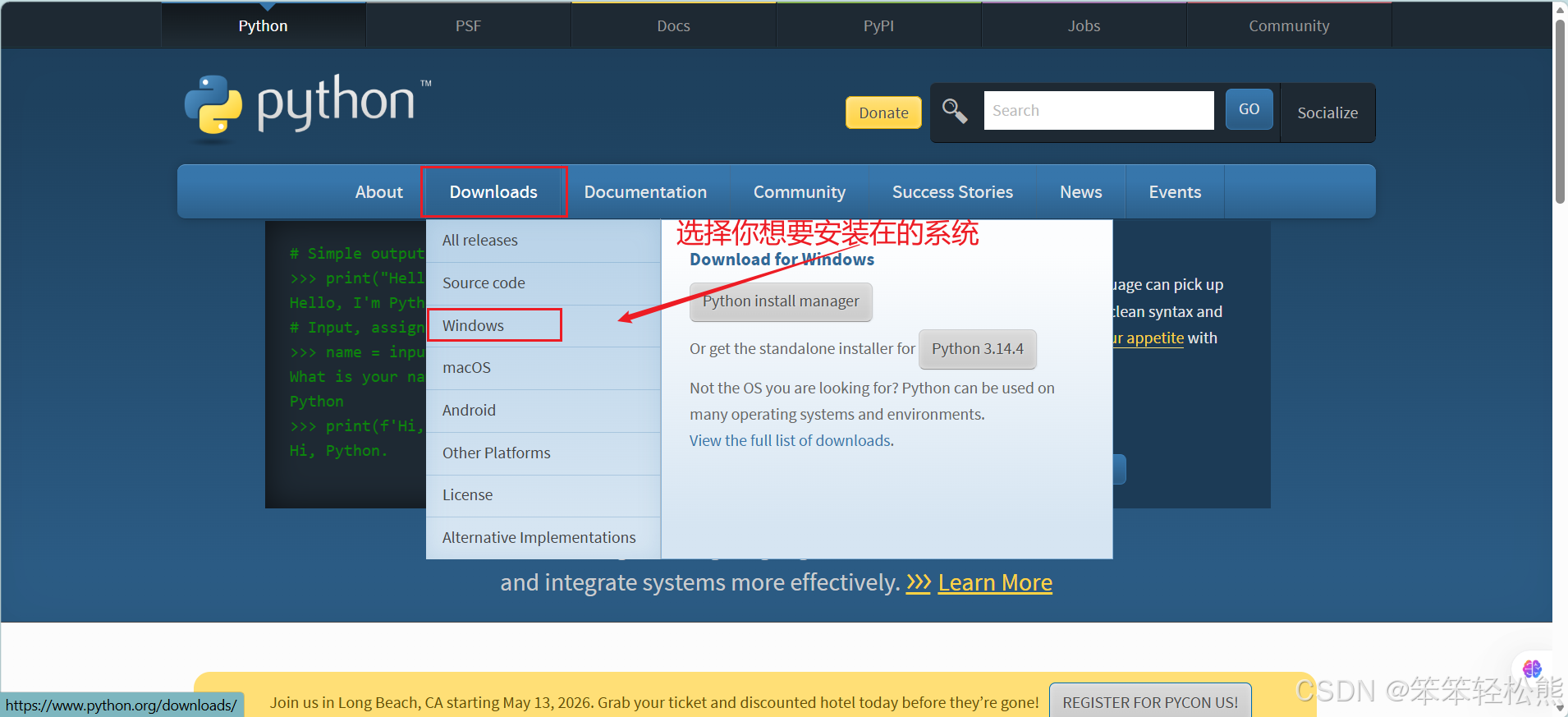Screen dimensions: 1568x717
Task: Open the Community tab in top bar
Action: point(1289,25)
